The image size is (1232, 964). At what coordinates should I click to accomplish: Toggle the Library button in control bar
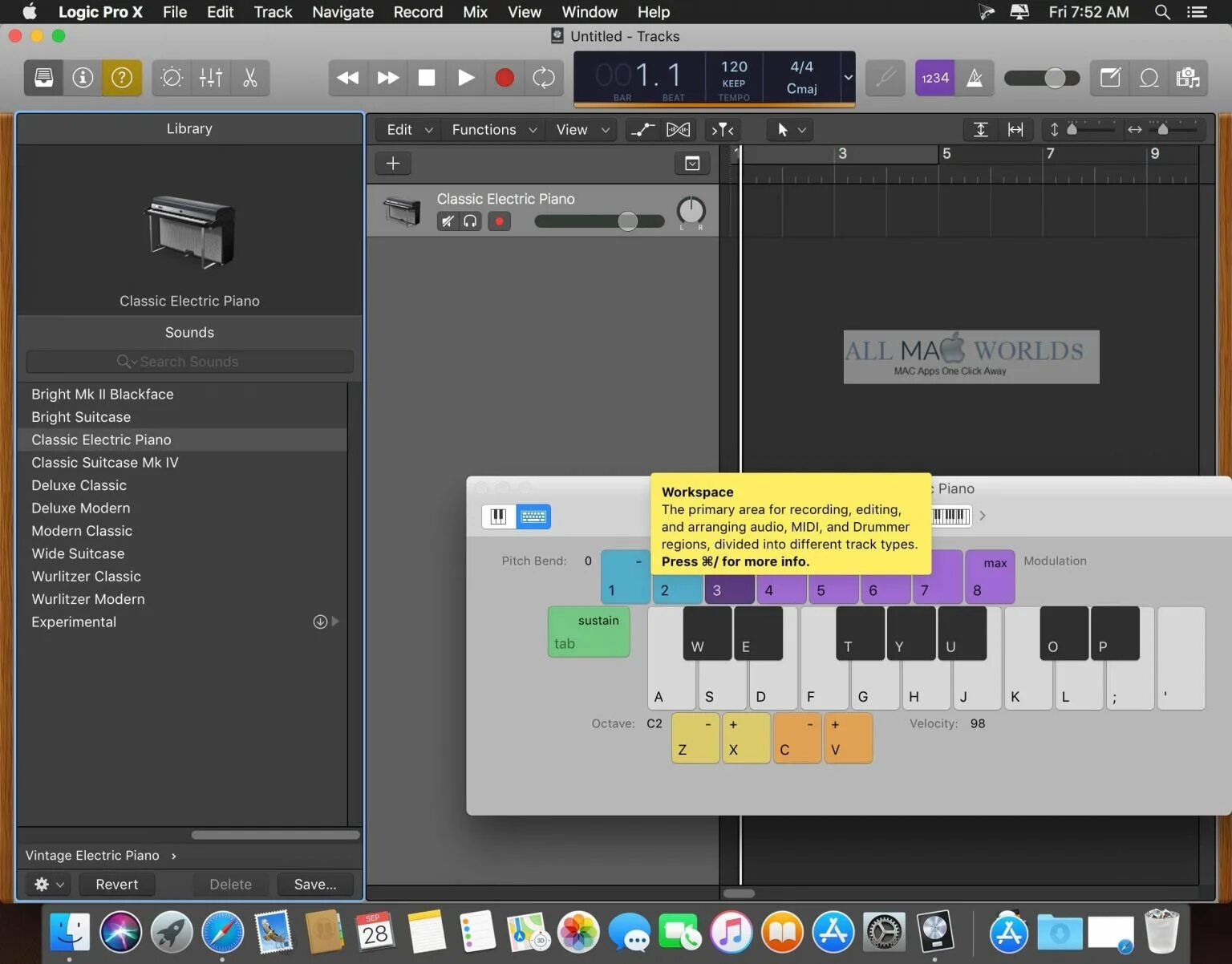pos(43,78)
